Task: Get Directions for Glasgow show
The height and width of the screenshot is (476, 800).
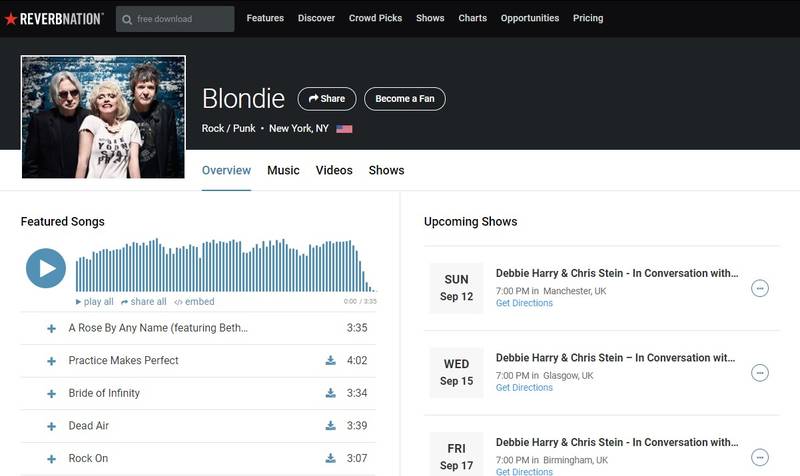Action: [524, 388]
